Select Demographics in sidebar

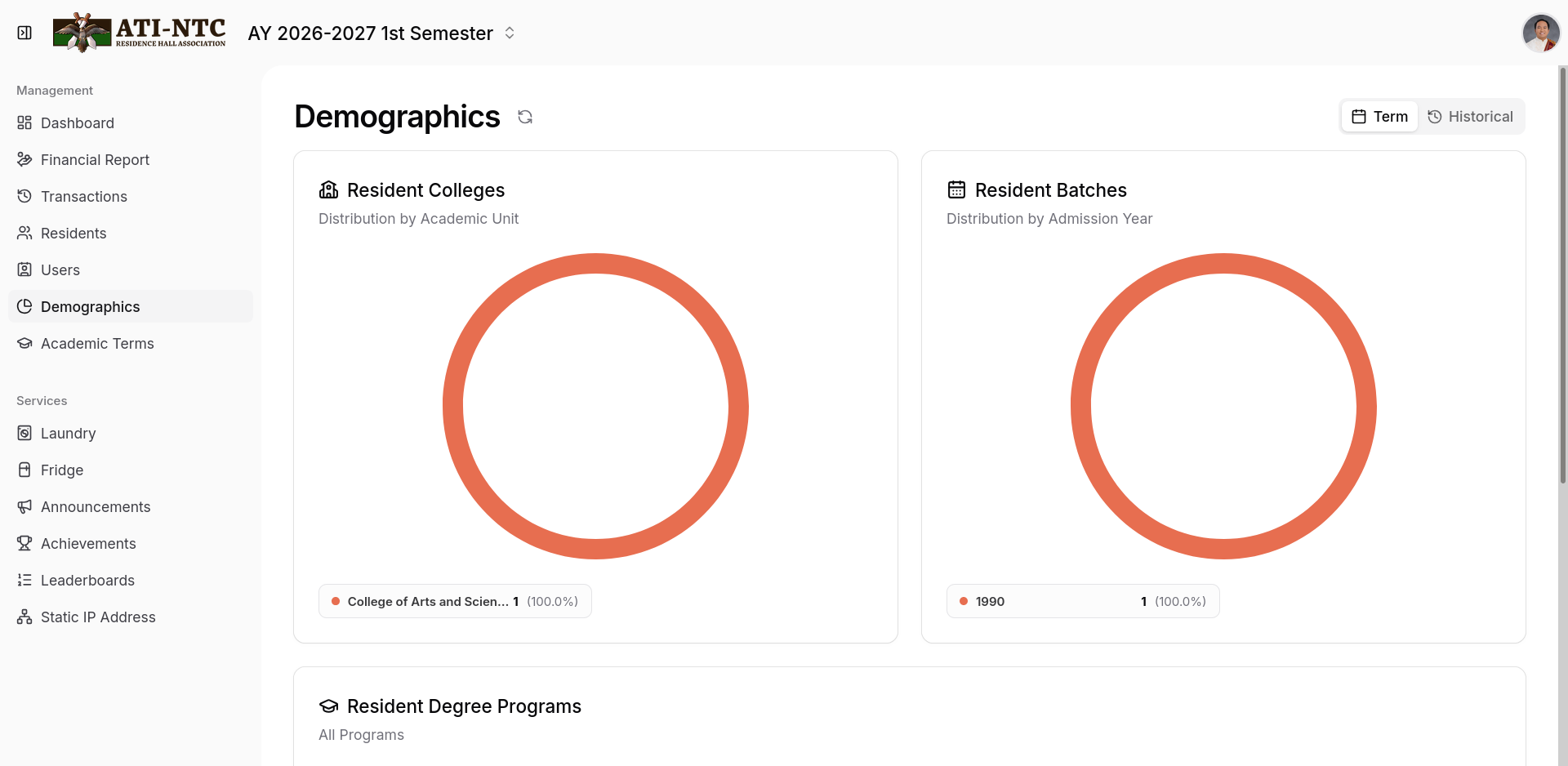(131, 306)
